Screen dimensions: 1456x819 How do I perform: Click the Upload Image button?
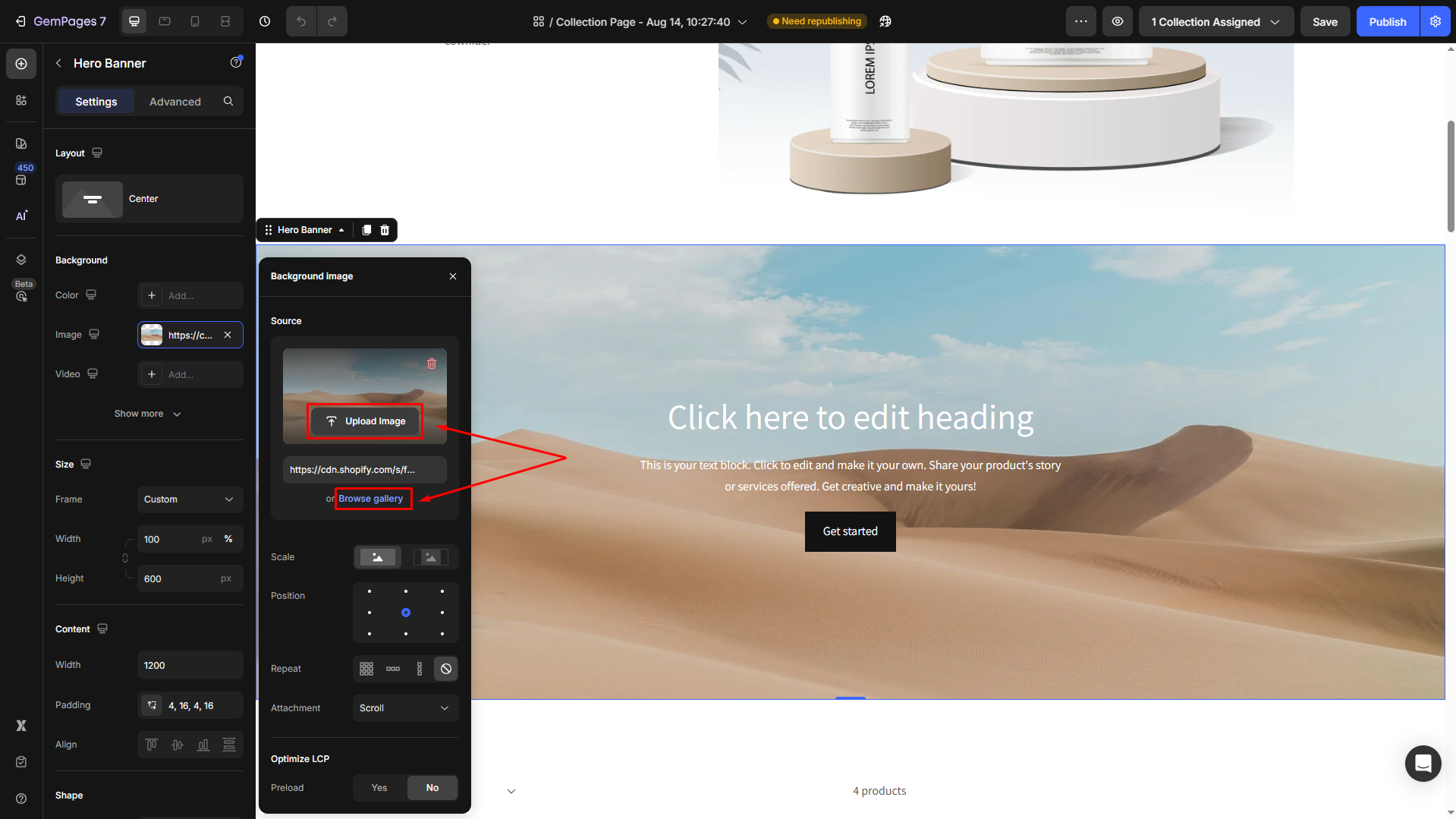[366, 421]
